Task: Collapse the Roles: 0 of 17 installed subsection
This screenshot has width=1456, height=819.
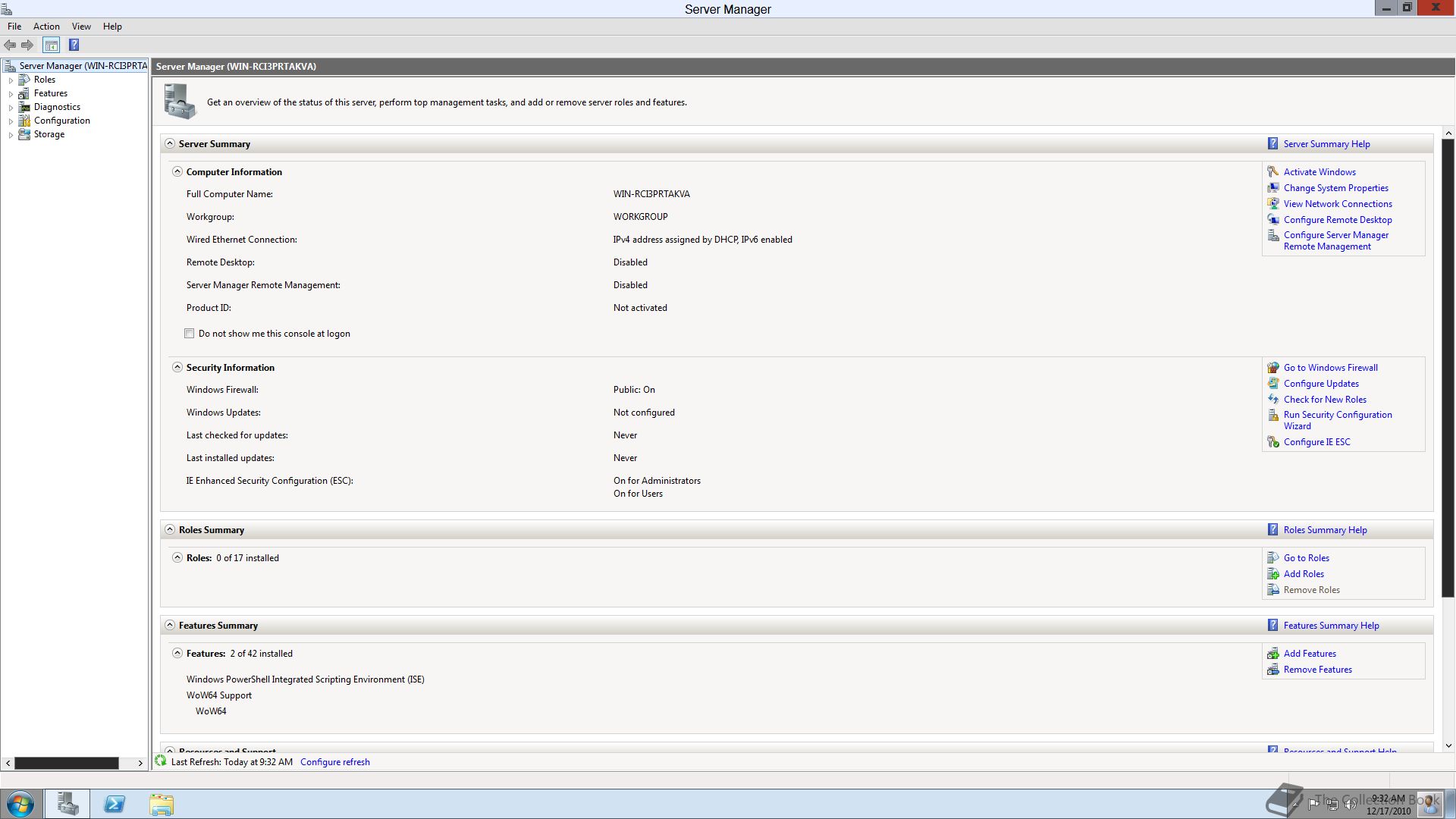Action: click(x=177, y=557)
